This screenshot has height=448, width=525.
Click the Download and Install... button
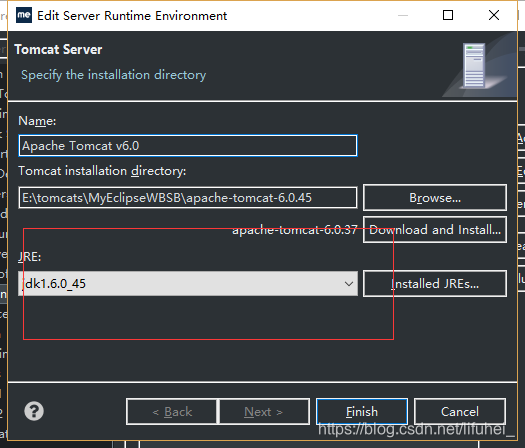point(435,230)
